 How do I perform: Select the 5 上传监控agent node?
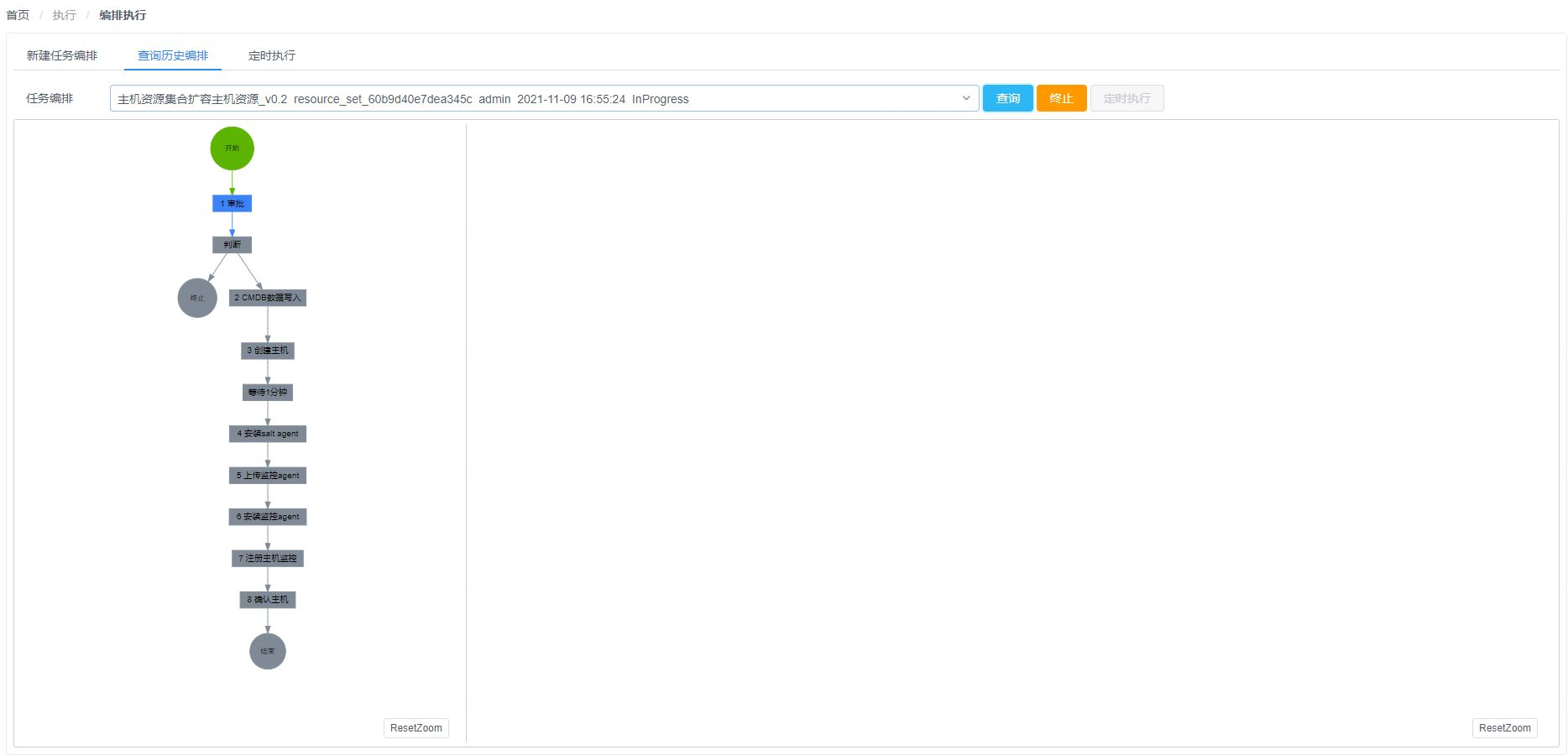[x=268, y=476]
